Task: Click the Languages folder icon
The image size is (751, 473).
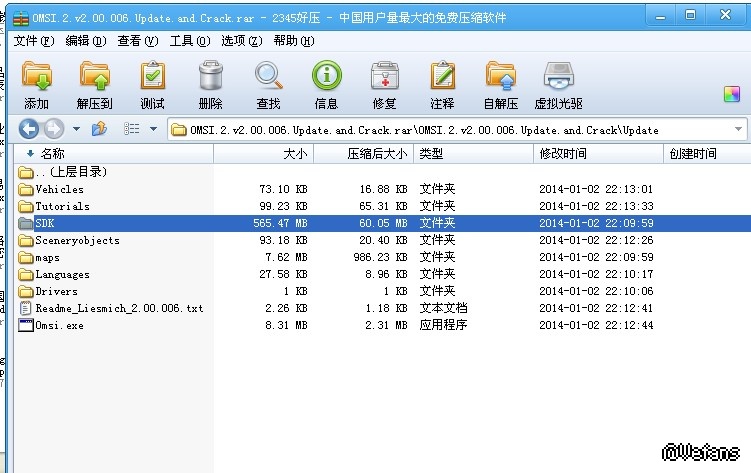Action: click(25, 274)
